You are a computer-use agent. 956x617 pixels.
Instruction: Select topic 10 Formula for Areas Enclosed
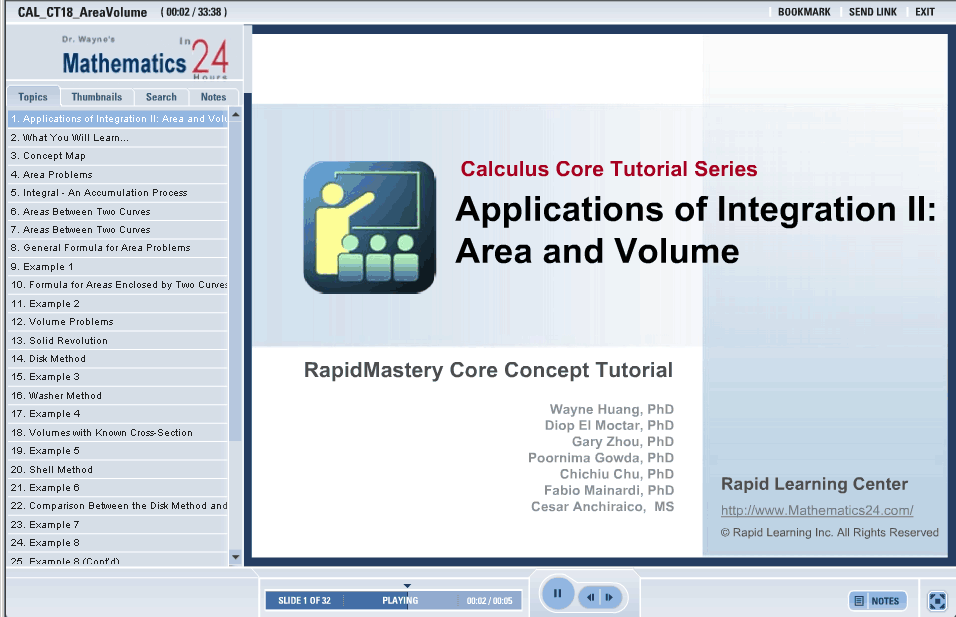(118, 285)
